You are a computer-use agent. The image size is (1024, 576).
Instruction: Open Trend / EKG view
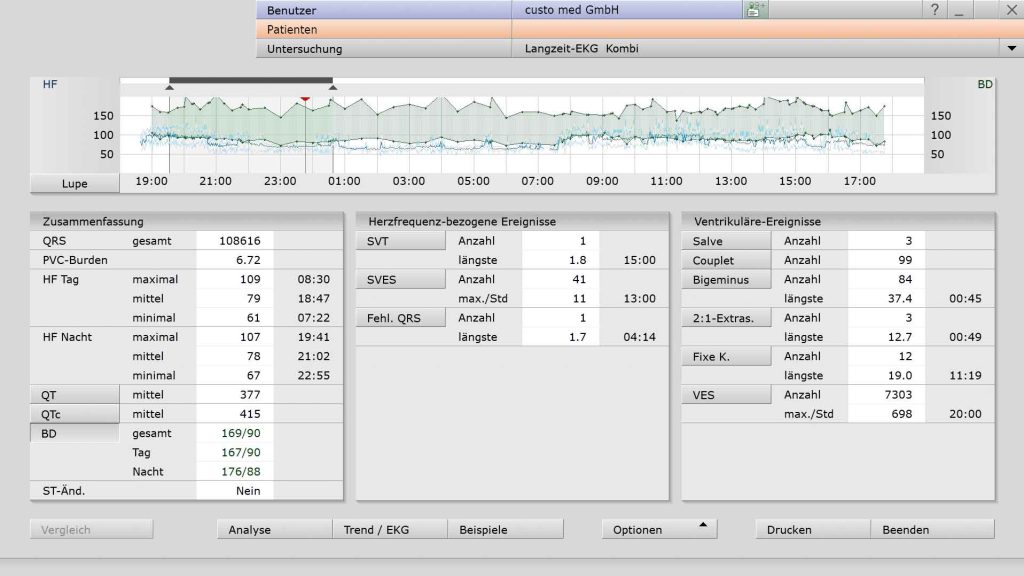click(x=390, y=530)
